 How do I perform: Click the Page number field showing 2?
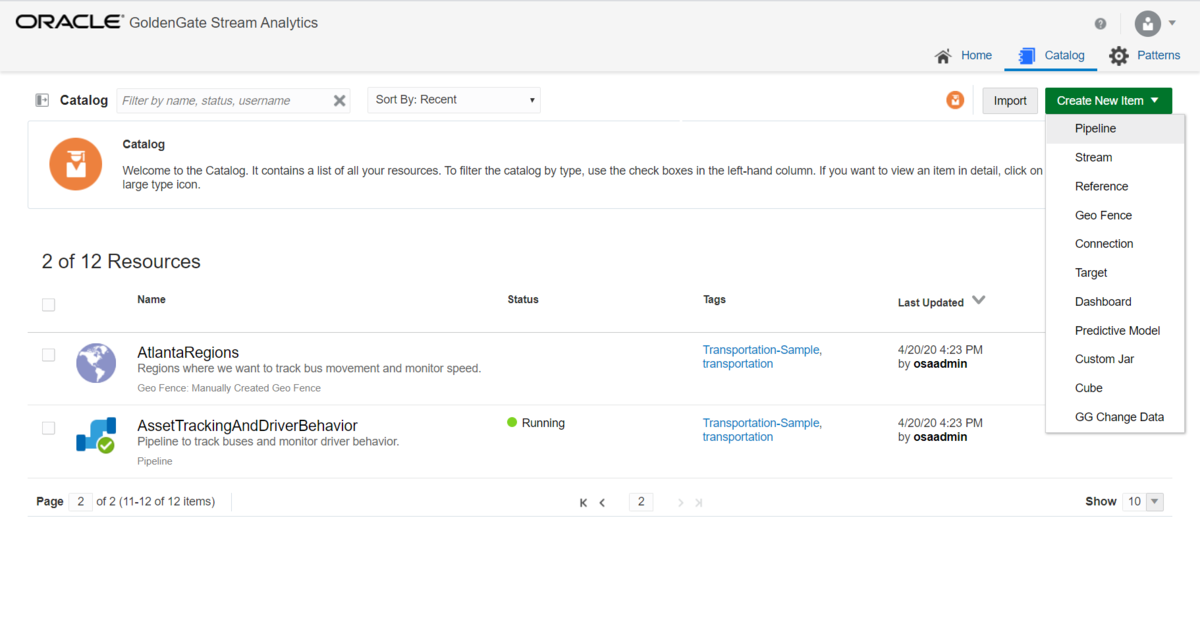(x=81, y=501)
